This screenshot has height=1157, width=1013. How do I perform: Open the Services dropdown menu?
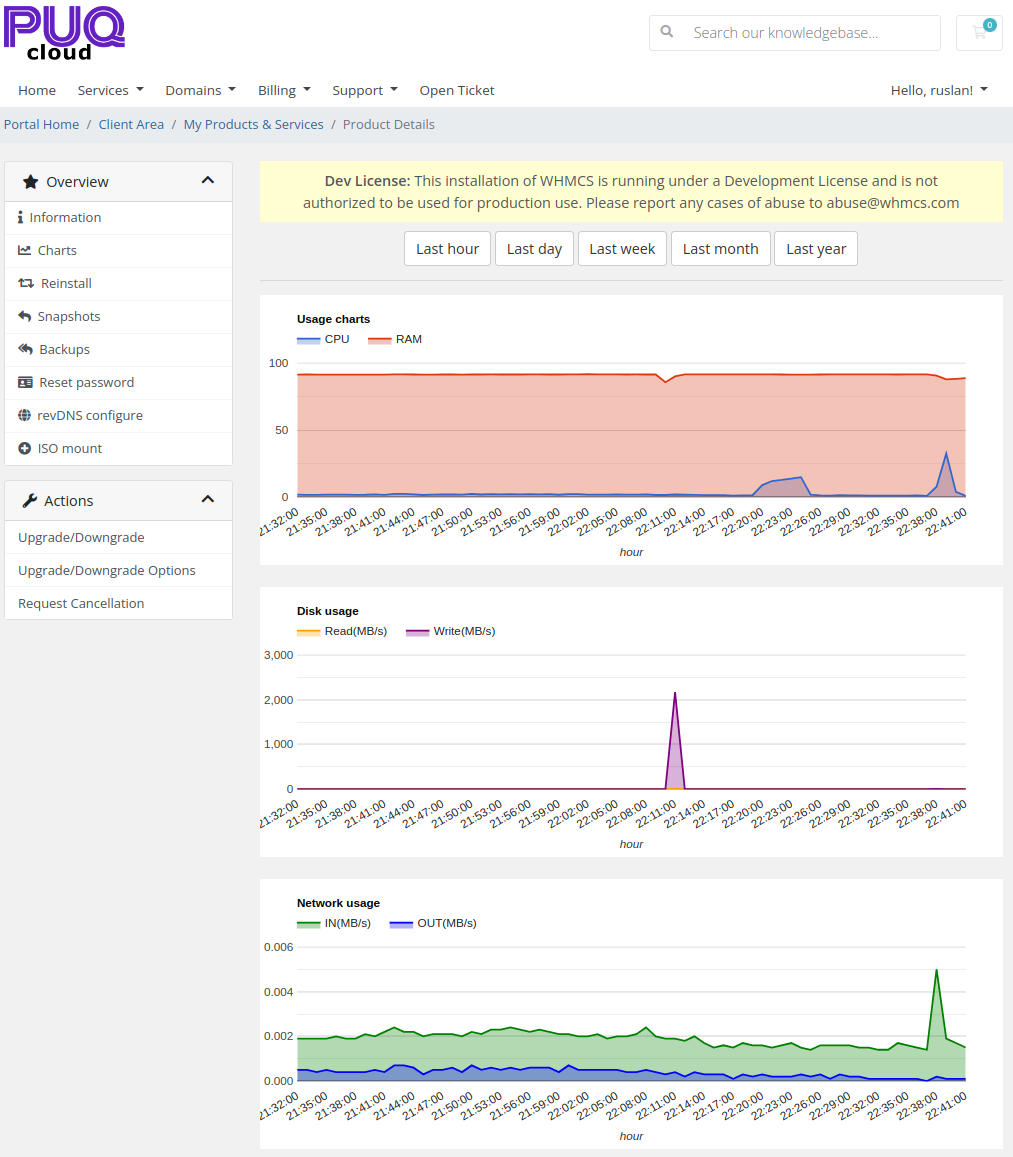pyautogui.click(x=111, y=90)
